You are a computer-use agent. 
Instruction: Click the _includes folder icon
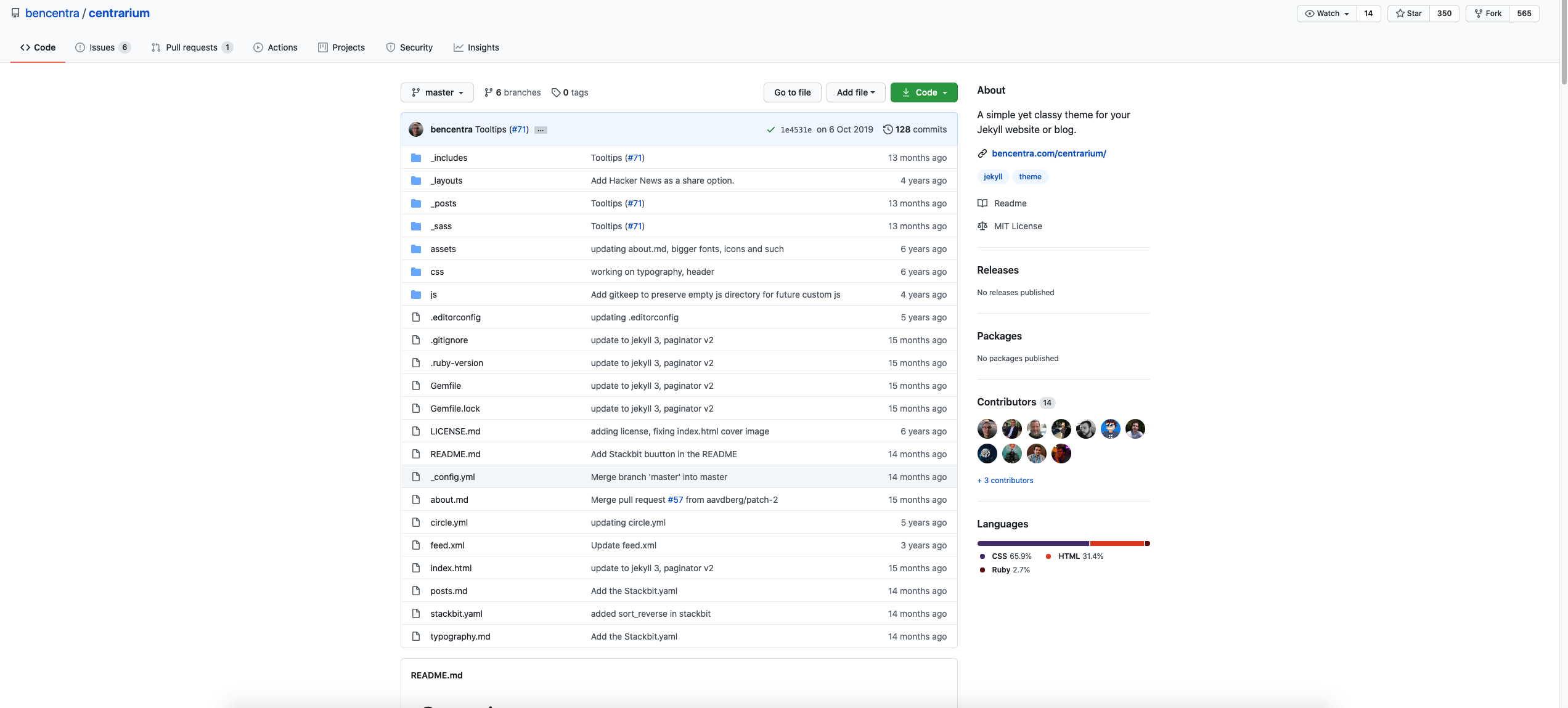[416, 158]
